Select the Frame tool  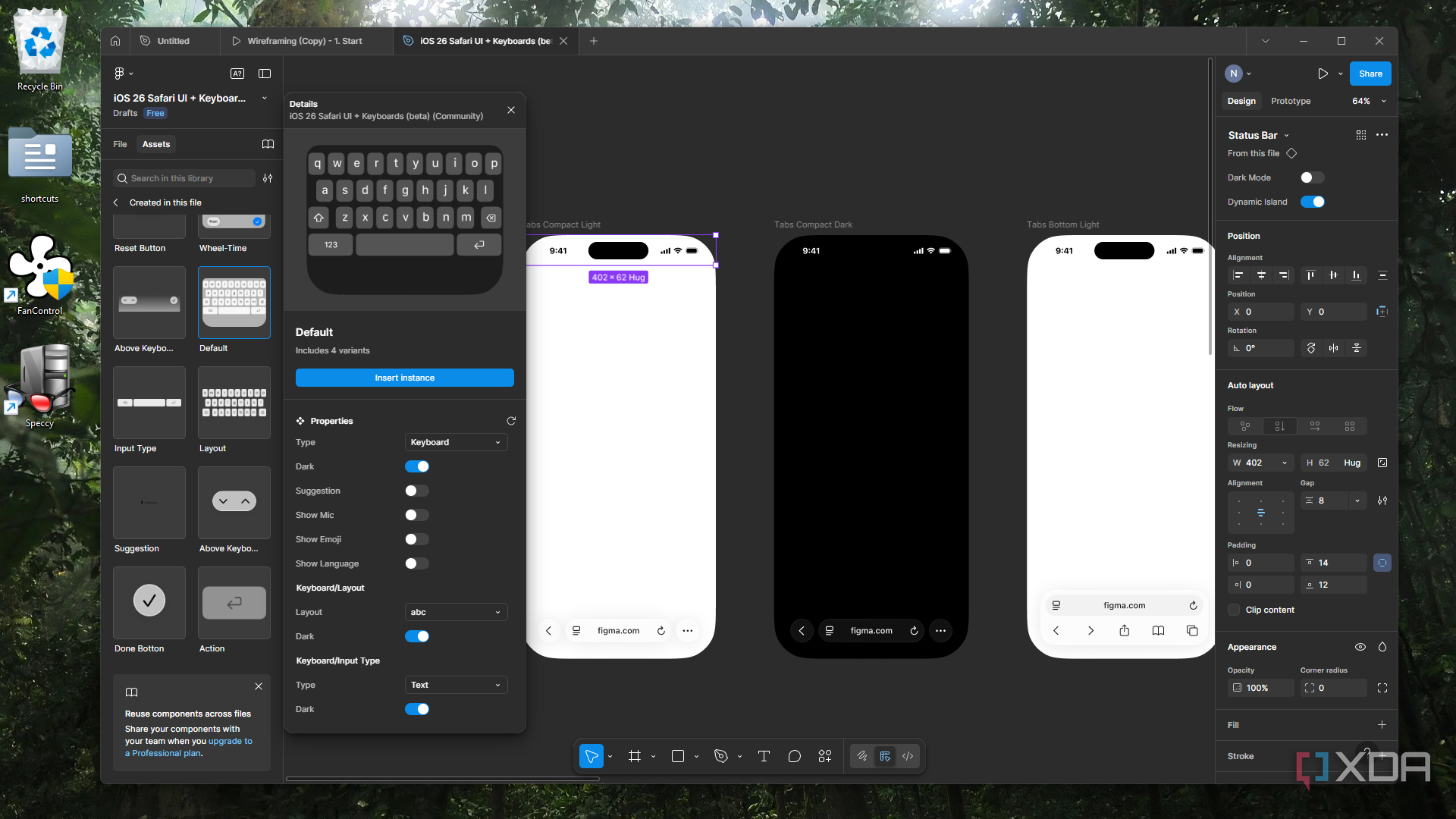point(635,756)
